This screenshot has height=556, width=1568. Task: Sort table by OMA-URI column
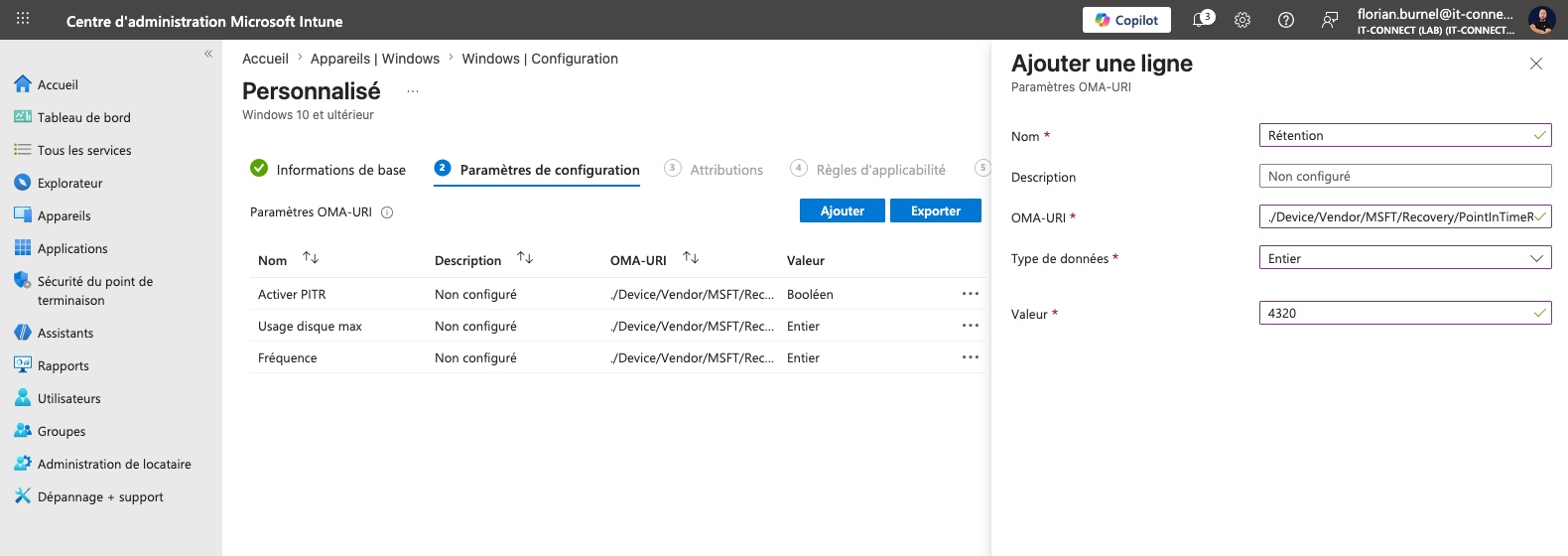pos(691,258)
